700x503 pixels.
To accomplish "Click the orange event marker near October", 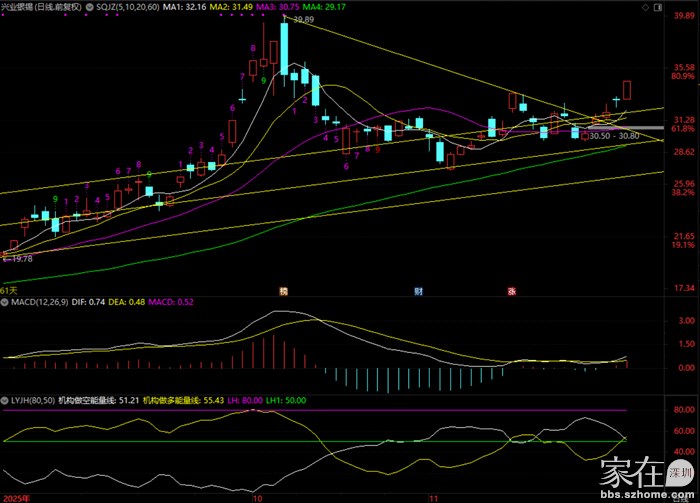I will 284,291.
